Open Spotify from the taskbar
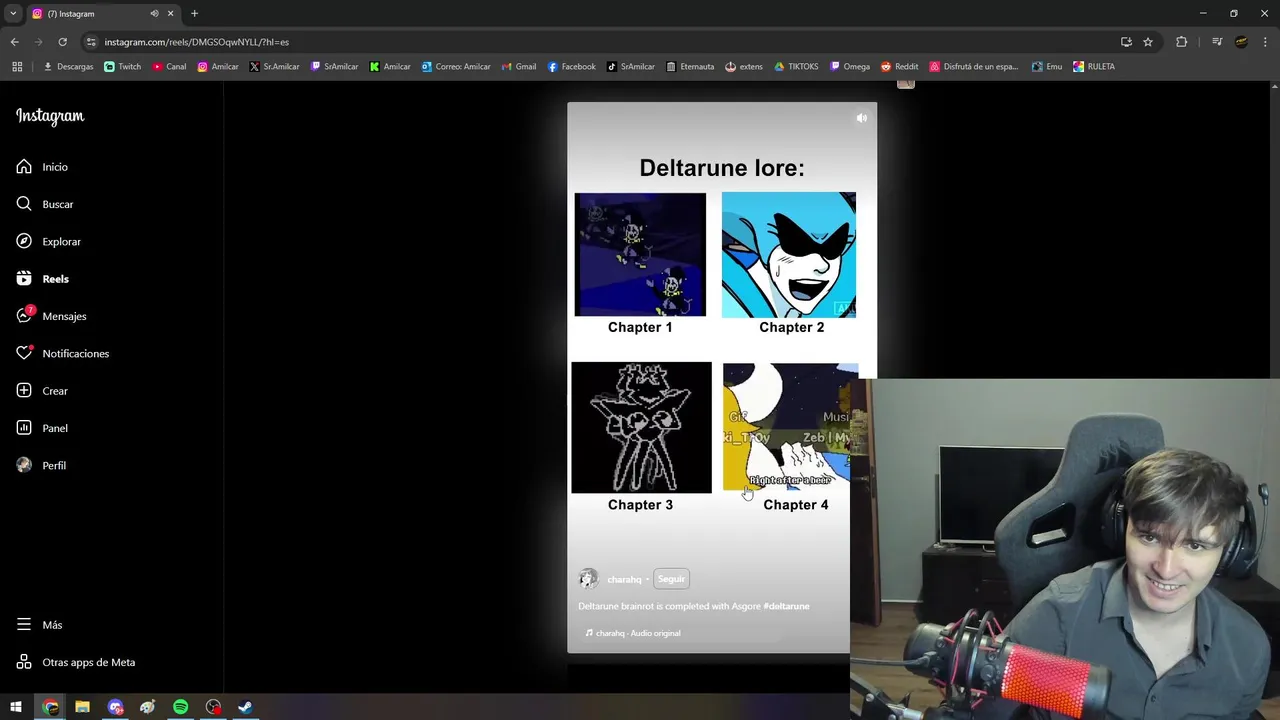The image size is (1280, 720). click(180, 707)
